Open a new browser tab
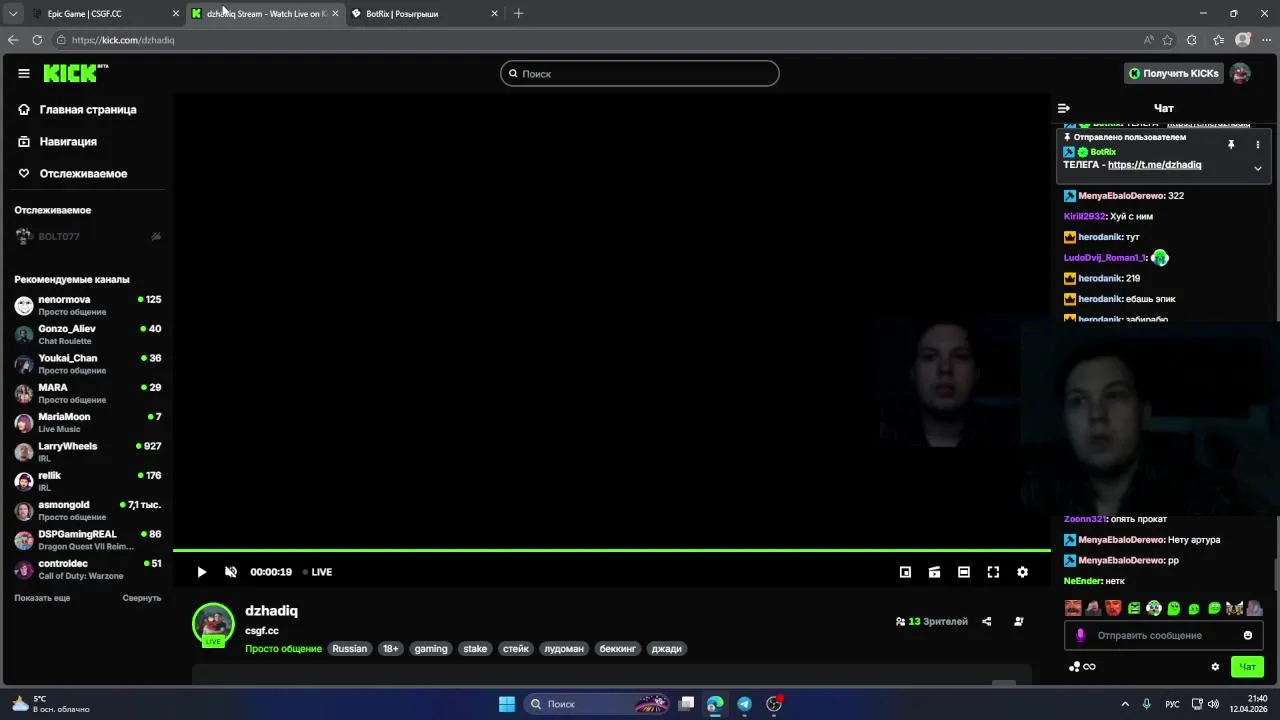 click(518, 14)
